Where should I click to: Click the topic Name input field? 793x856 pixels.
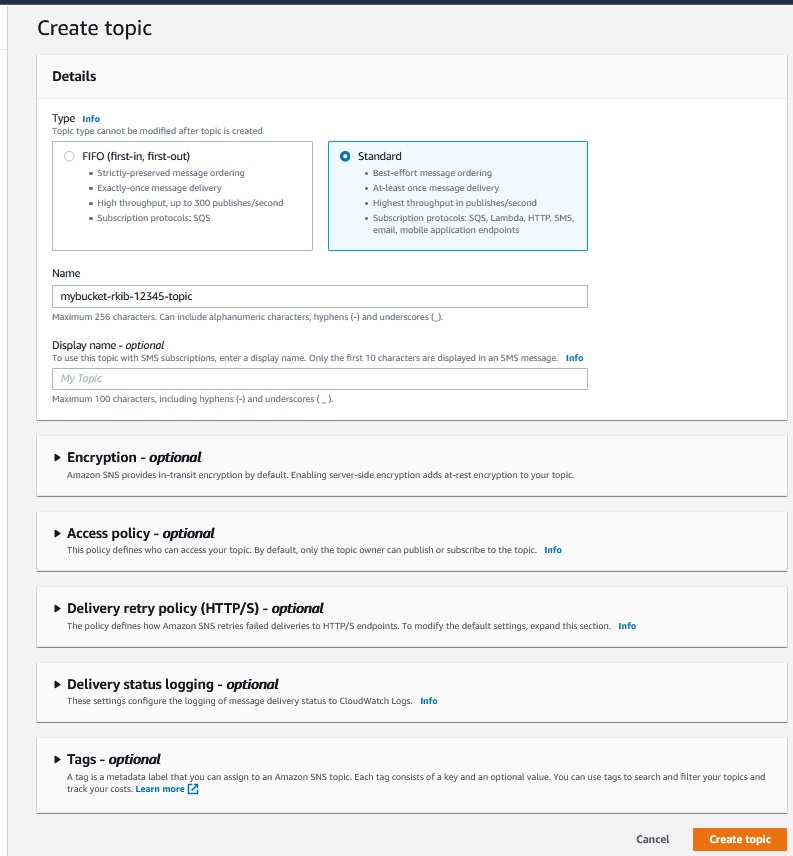(x=319, y=297)
